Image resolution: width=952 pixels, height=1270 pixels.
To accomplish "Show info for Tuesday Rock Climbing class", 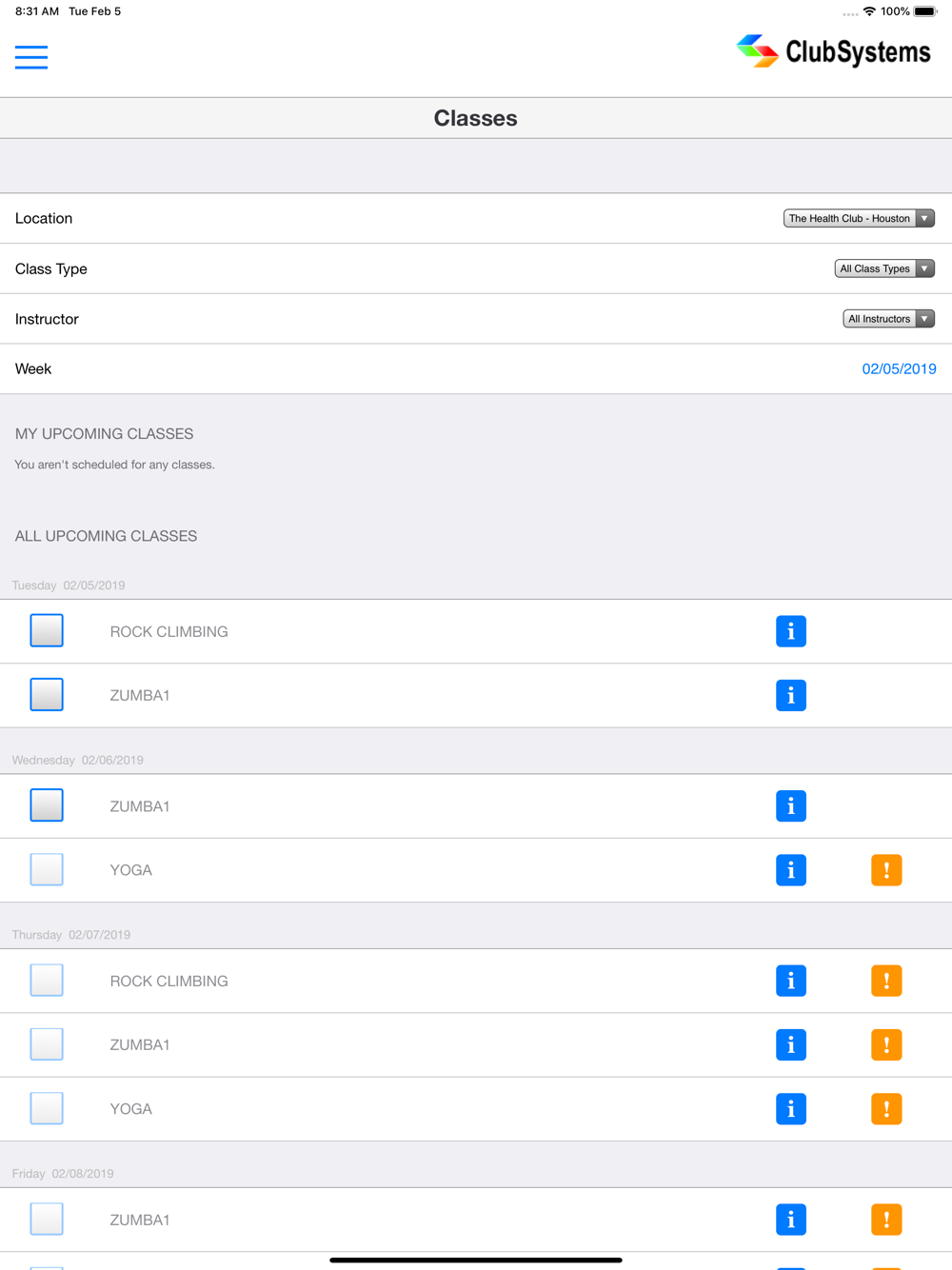I will pyautogui.click(x=791, y=631).
